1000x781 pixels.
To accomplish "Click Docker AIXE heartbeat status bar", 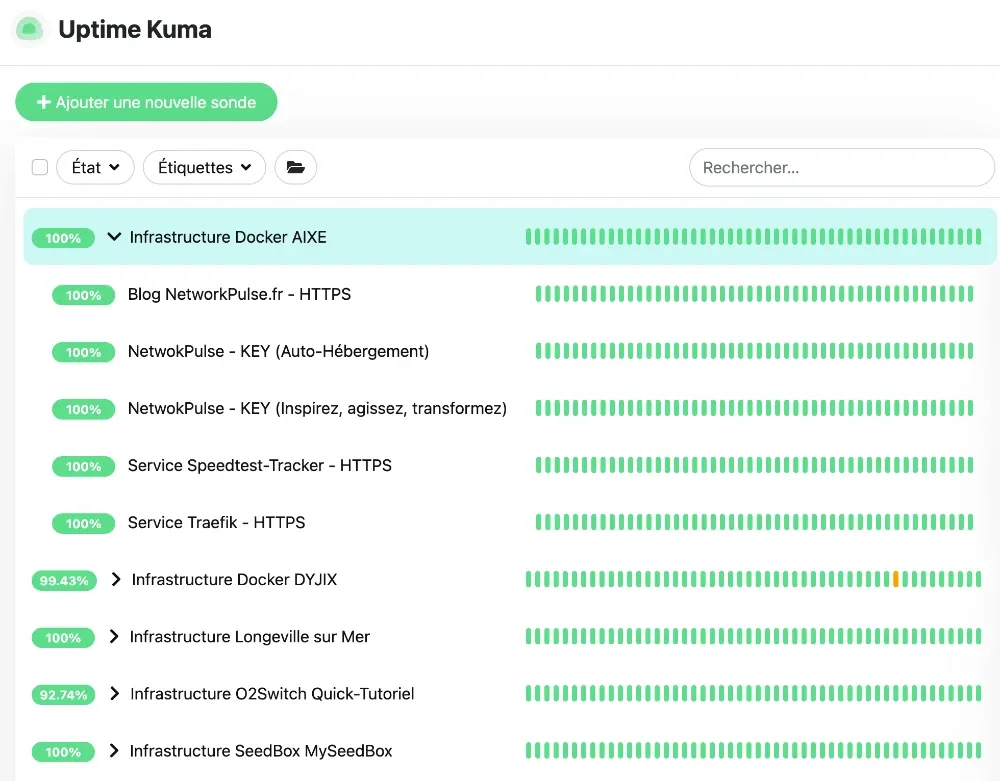I will point(753,237).
